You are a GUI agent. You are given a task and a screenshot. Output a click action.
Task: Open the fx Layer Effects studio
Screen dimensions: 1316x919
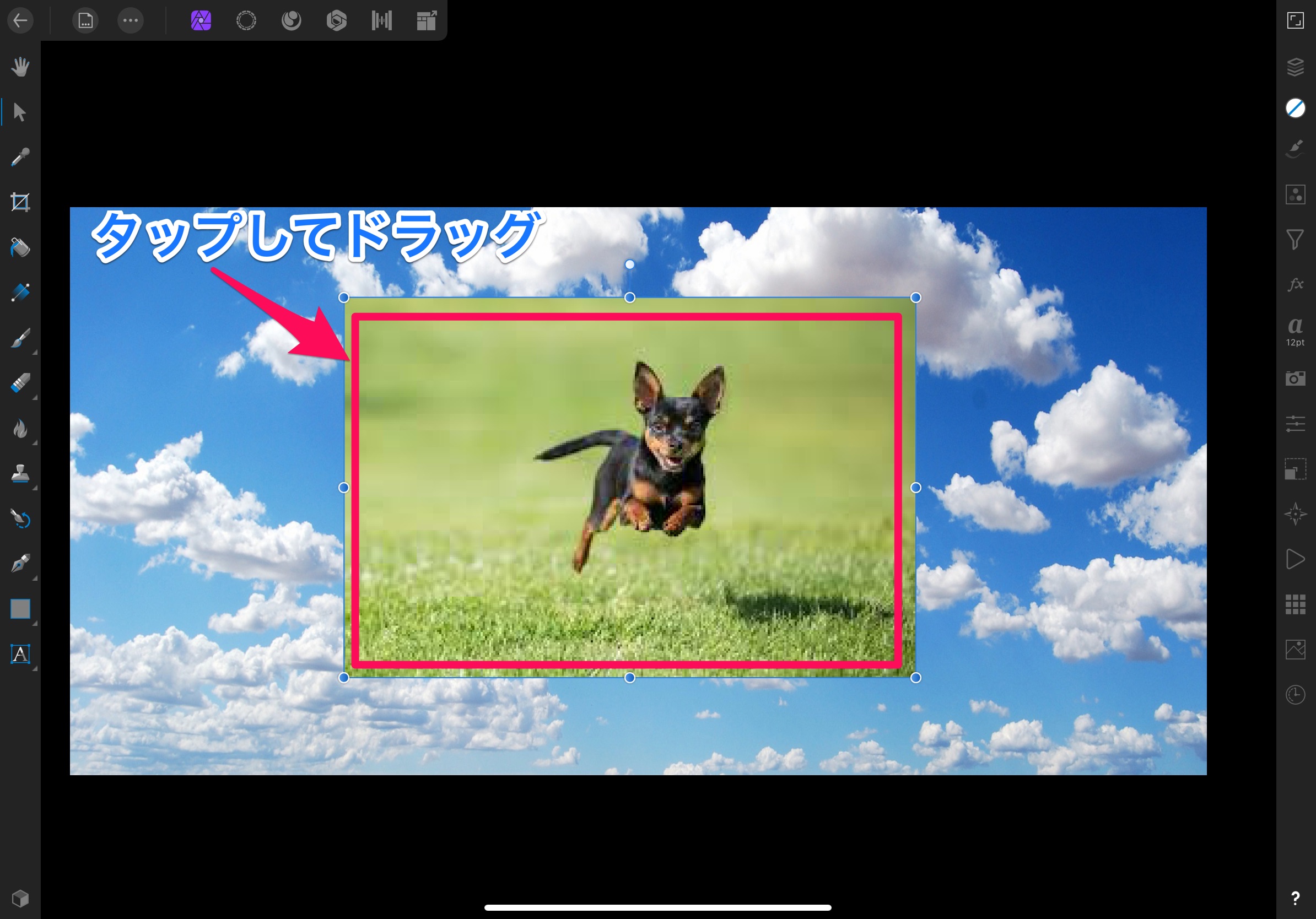point(1296,284)
